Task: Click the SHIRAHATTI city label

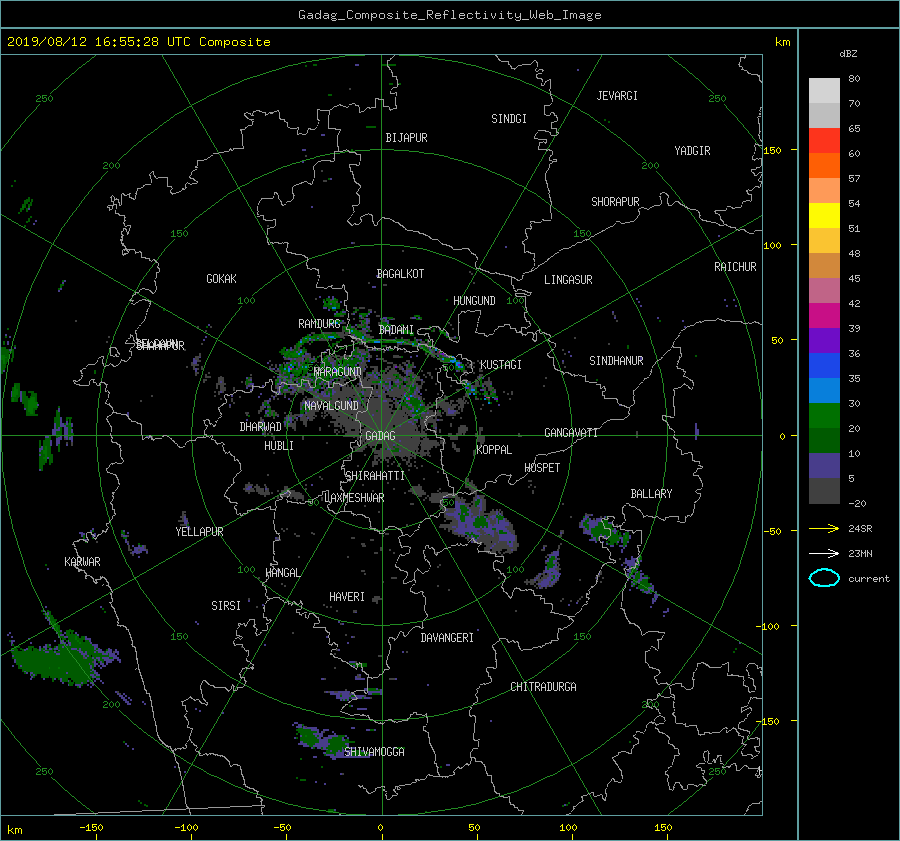Action: click(x=375, y=476)
